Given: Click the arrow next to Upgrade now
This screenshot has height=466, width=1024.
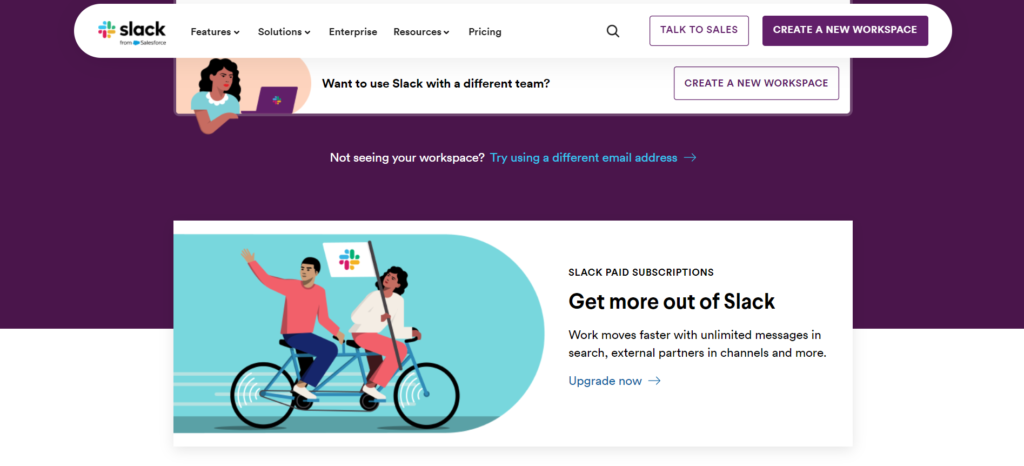Looking at the screenshot, I should (654, 381).
